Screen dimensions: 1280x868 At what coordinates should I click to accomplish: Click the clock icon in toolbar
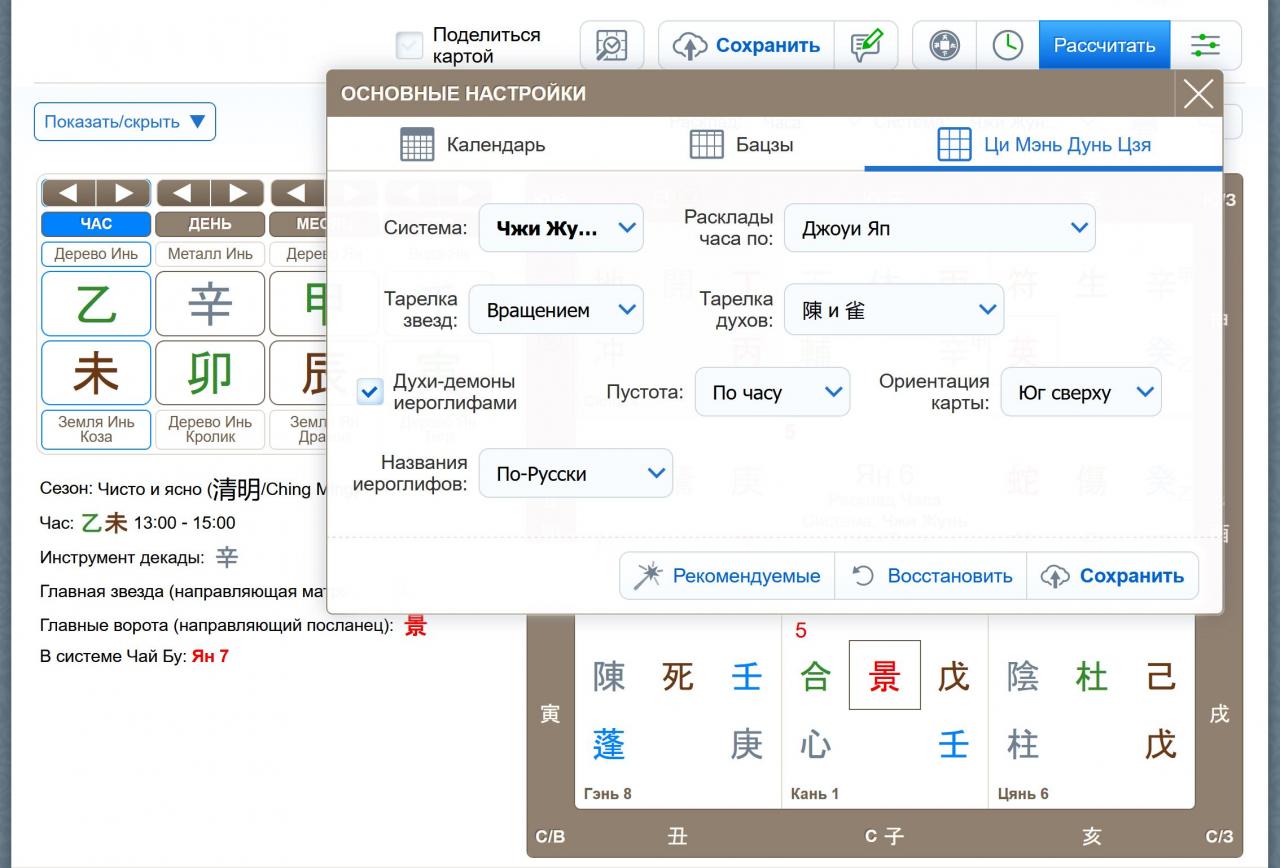pyautogui.click(x=1007, y=46)
